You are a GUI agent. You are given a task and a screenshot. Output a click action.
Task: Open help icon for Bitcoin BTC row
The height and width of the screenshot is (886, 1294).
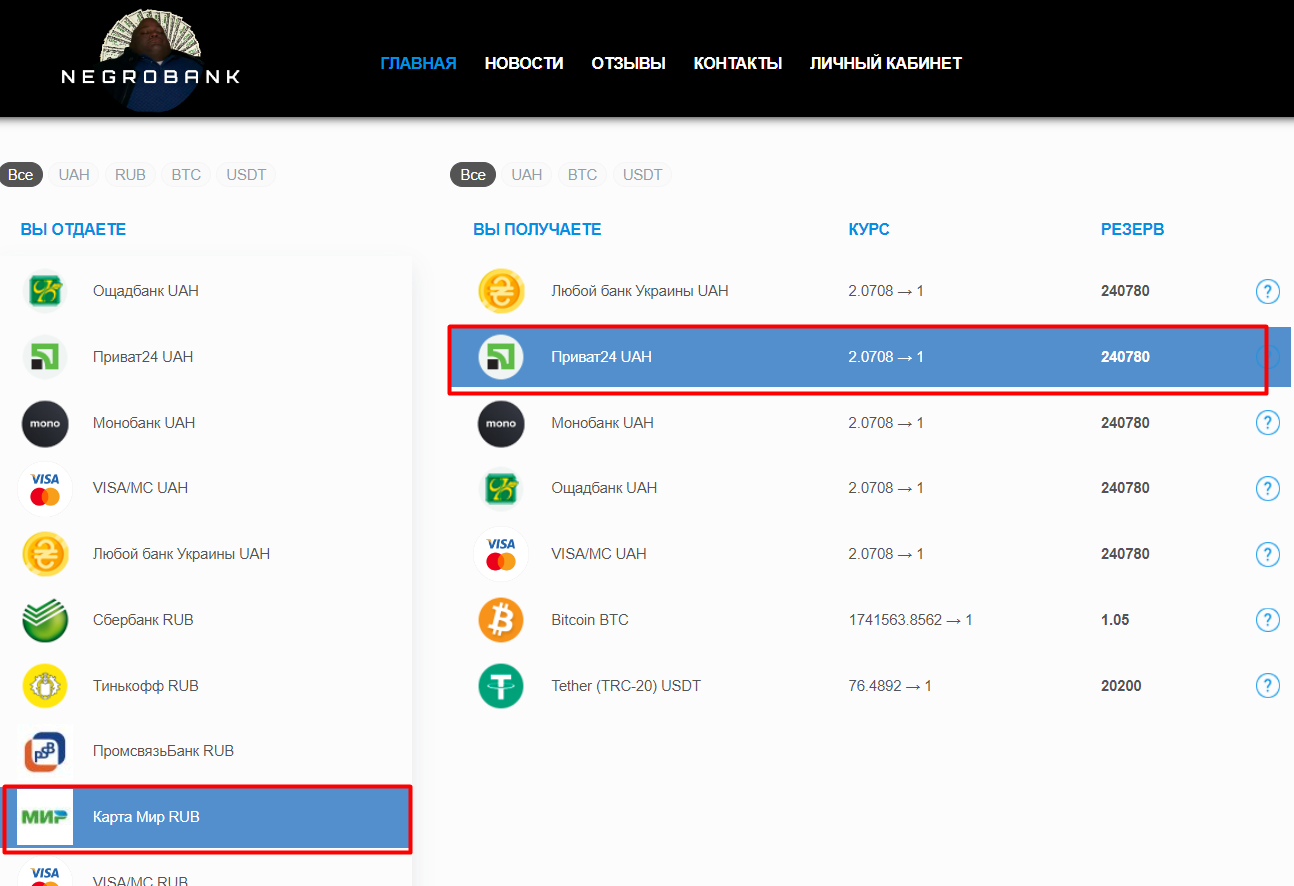[x=1267, y=620]
